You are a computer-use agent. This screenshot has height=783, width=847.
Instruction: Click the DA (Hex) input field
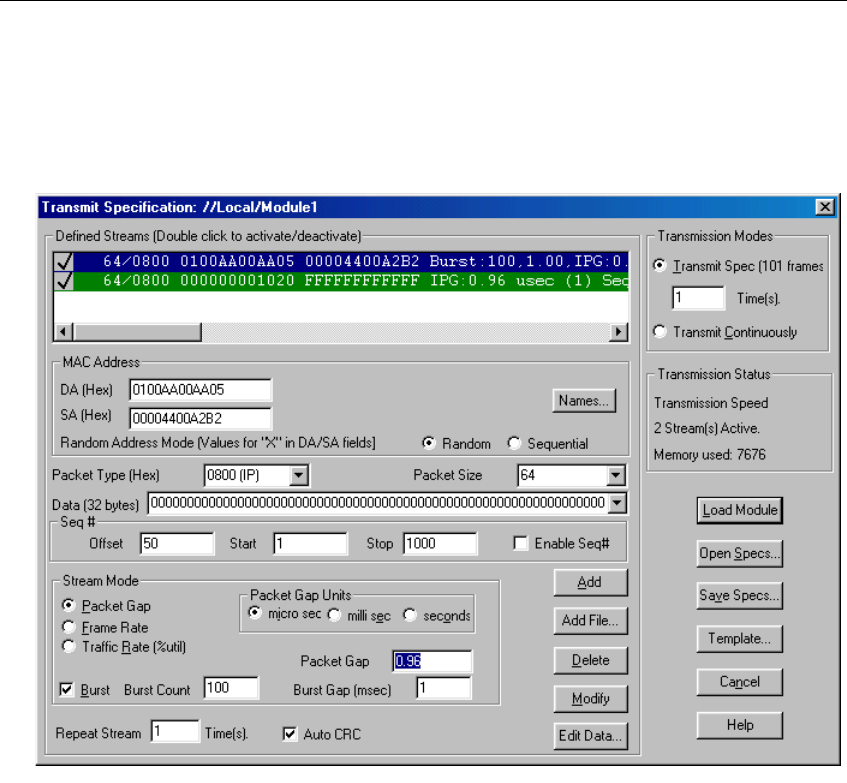pos(200,390)
